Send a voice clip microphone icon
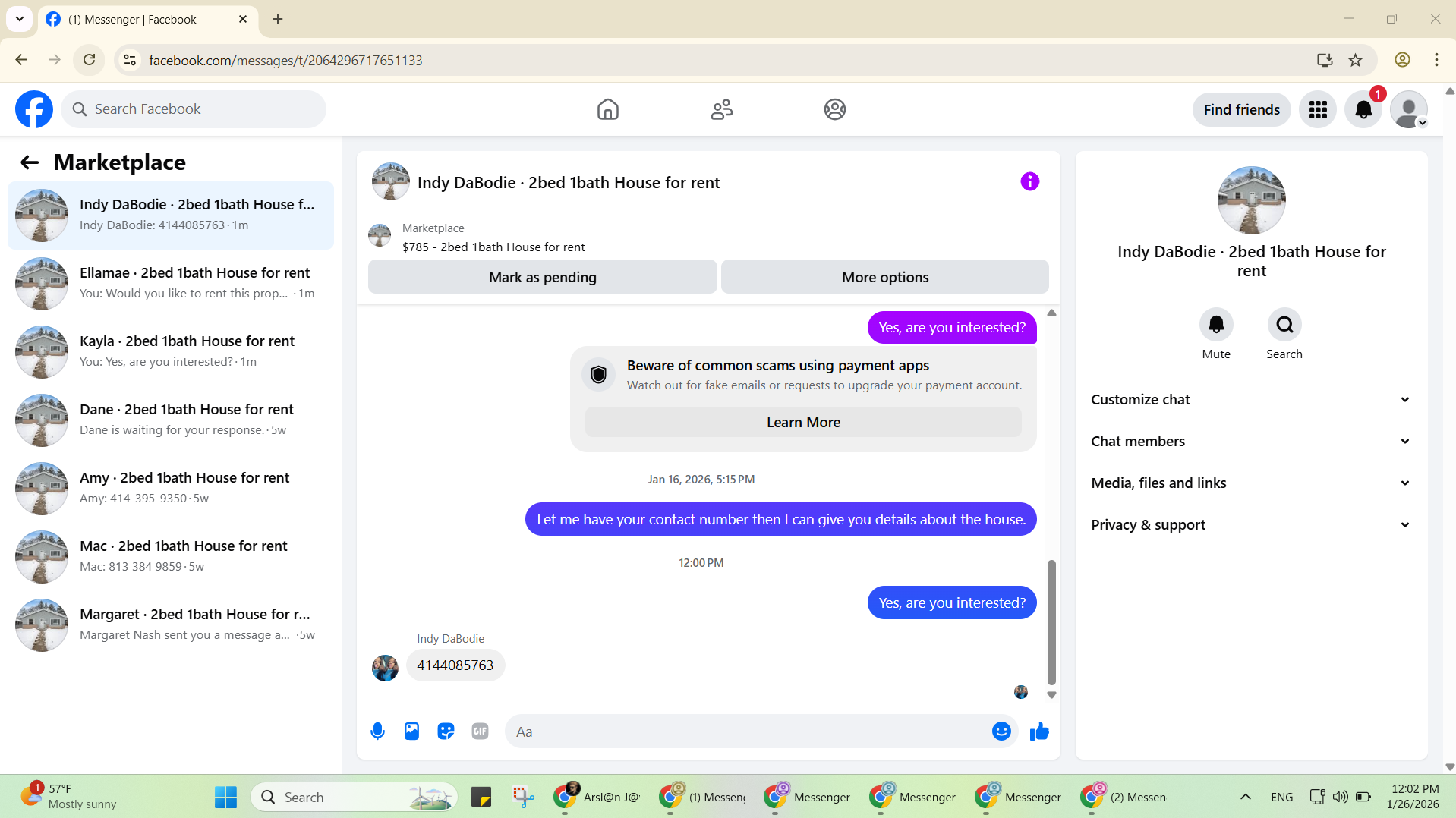Viewport: 1456px width, 818px height. click(377, 731)
